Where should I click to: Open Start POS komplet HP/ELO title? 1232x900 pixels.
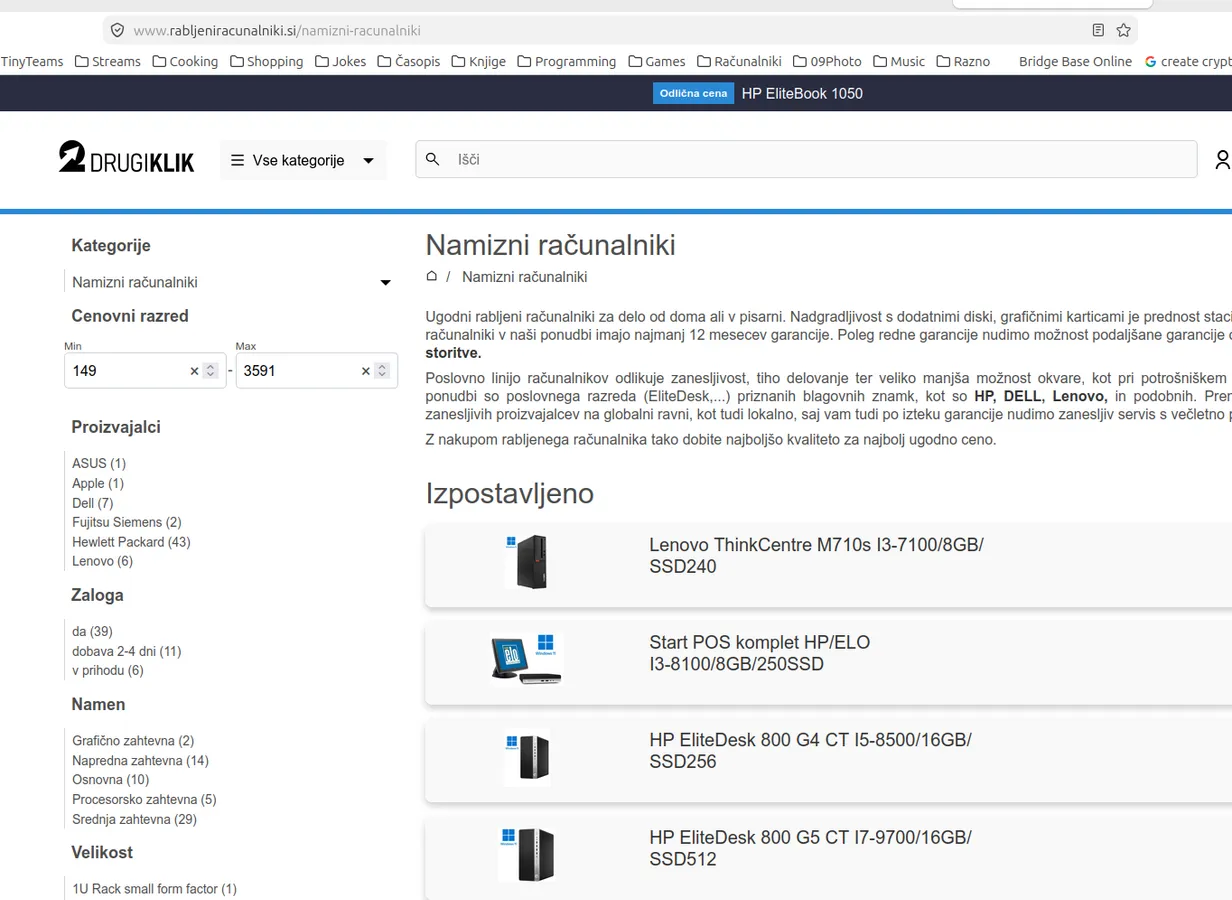click(759, 653)
